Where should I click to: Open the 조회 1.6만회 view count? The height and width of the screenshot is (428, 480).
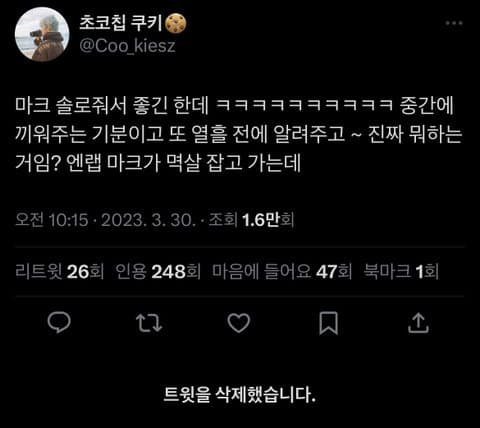[251, 220]
